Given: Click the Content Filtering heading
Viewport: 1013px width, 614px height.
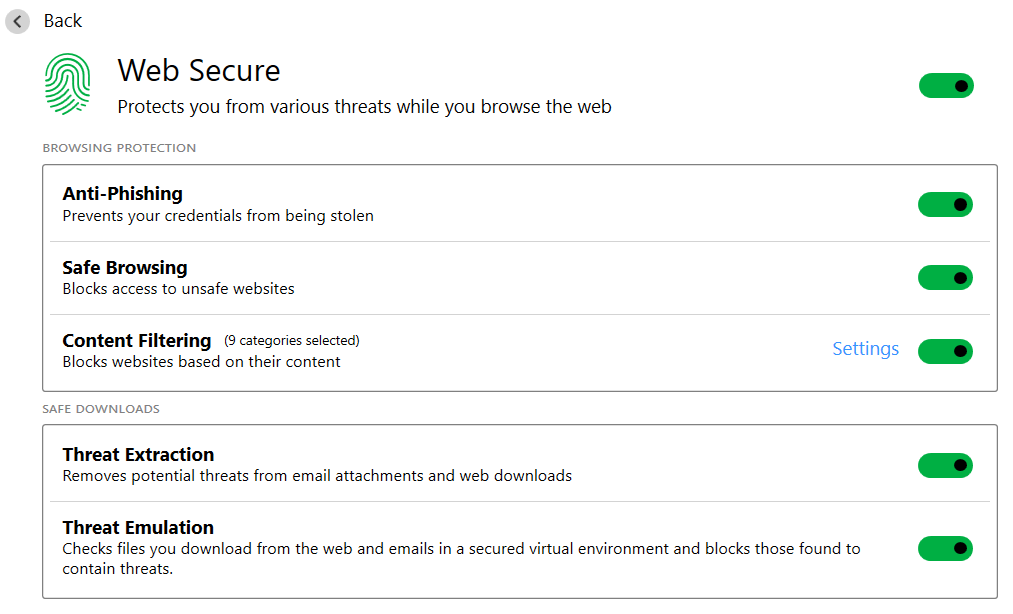Looking at the screenshot, I should pyautogui.click(x=137, y=341).
